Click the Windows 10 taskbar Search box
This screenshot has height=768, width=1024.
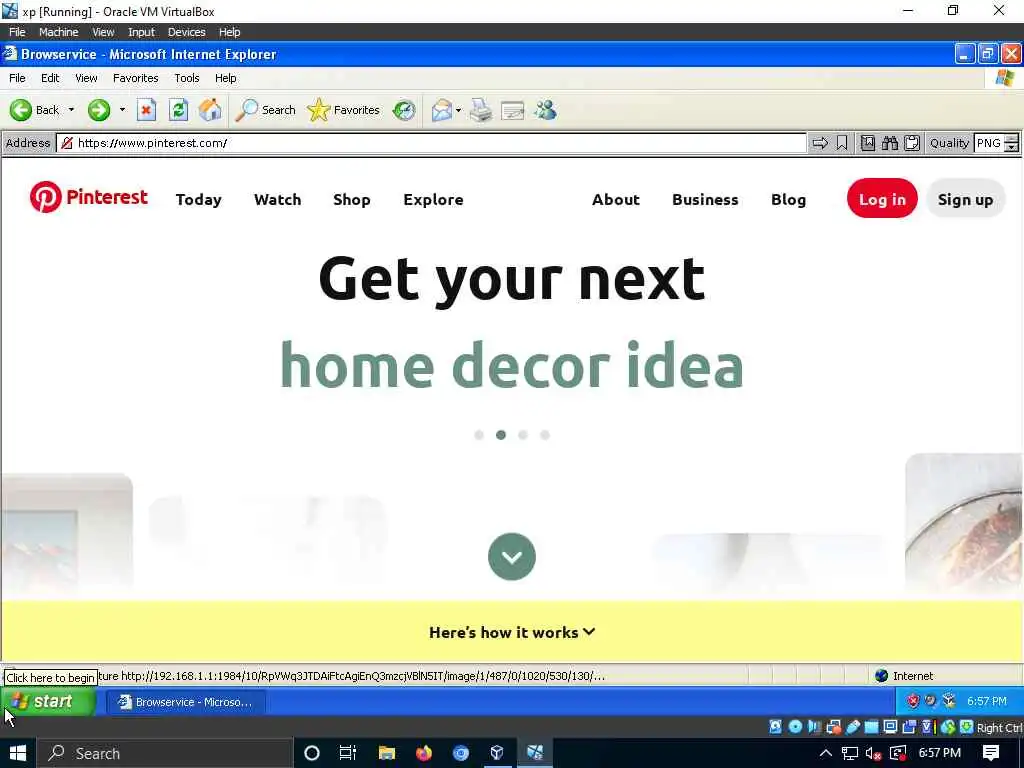[163, 753]
